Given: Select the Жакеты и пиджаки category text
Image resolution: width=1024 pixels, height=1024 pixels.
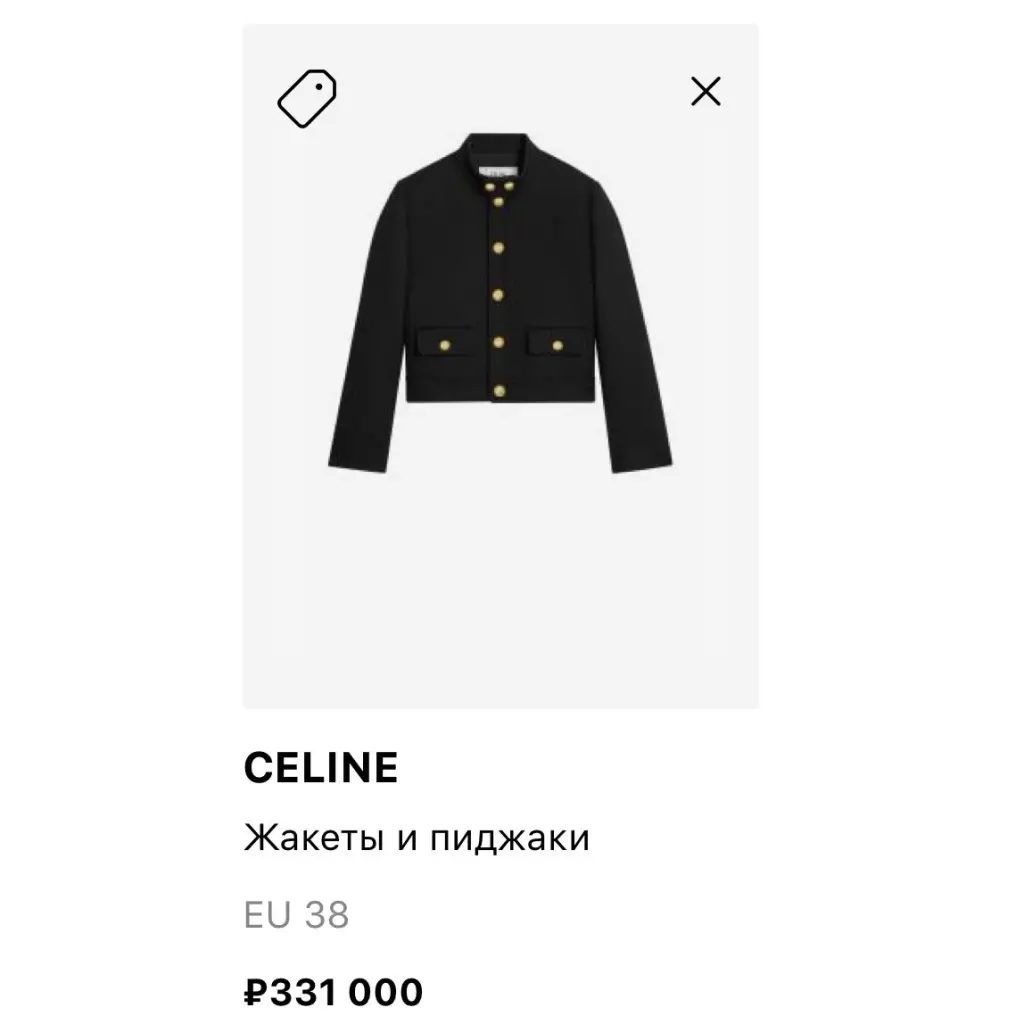Looking at the screenshot, I should click(x=416, y=837).
